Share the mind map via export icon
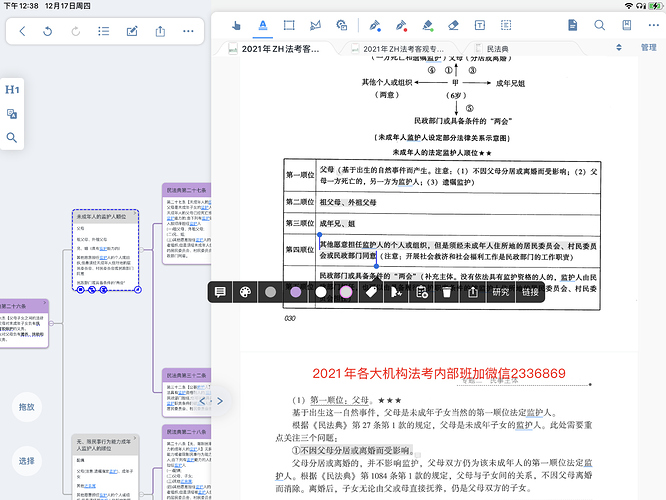666x500 pixels. tap(160, 31)
